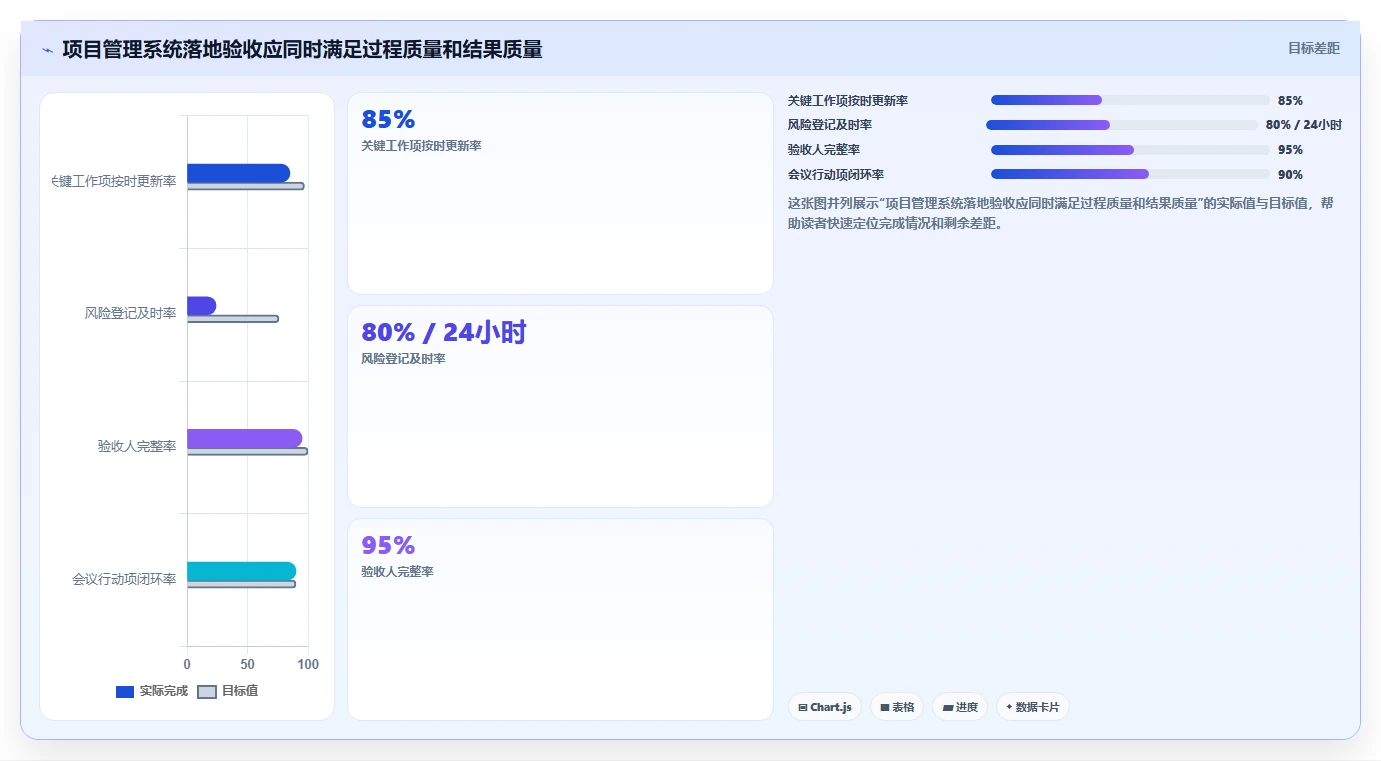Click the 关键工作项按时更新率 progress bar
The height and width of the screenshot is (761, 1381).
point(1130,100)
